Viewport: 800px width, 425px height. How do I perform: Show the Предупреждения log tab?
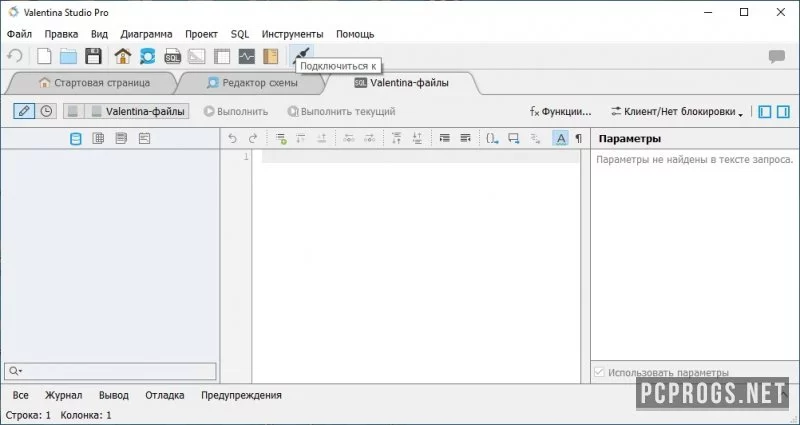(x=241, y=395)
